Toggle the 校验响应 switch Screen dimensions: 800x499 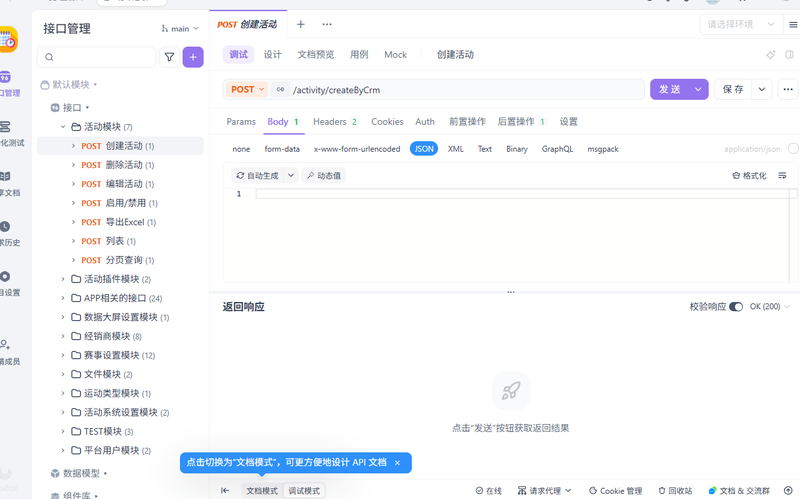tap(736, 307)
